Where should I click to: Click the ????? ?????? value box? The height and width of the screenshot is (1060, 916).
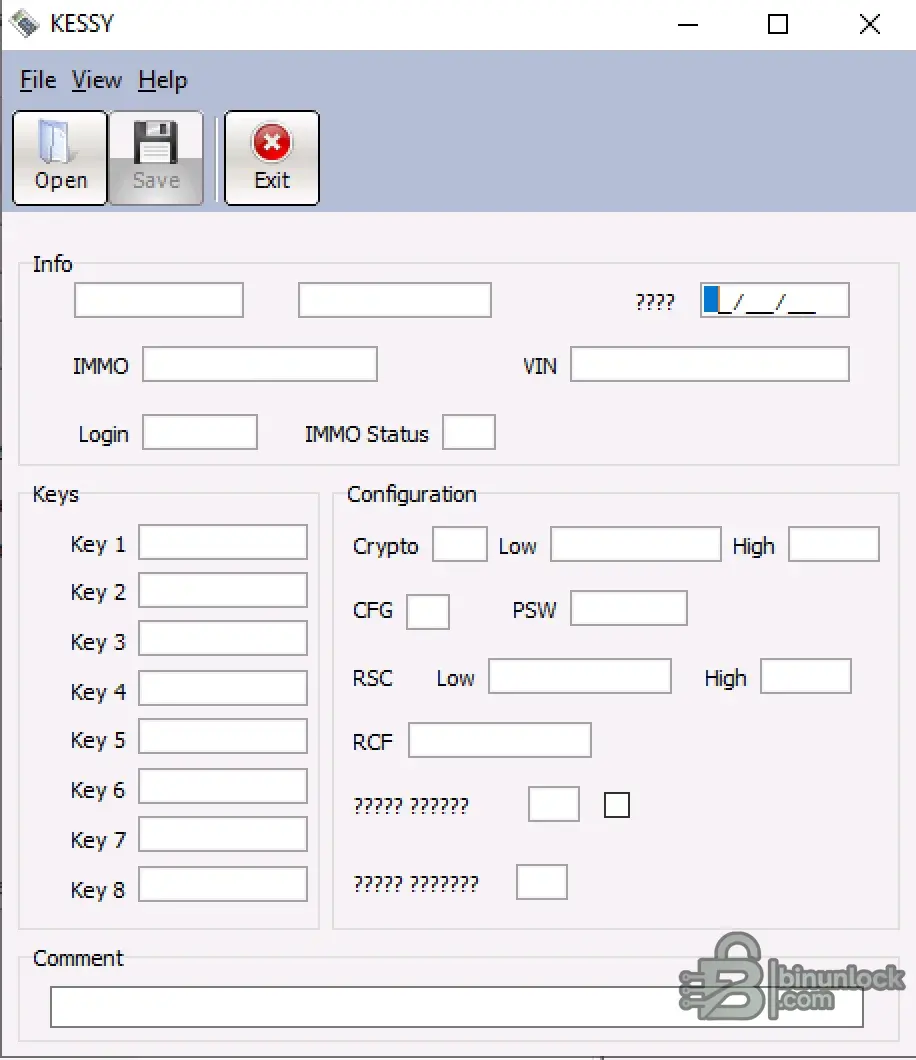coord(554,804)
